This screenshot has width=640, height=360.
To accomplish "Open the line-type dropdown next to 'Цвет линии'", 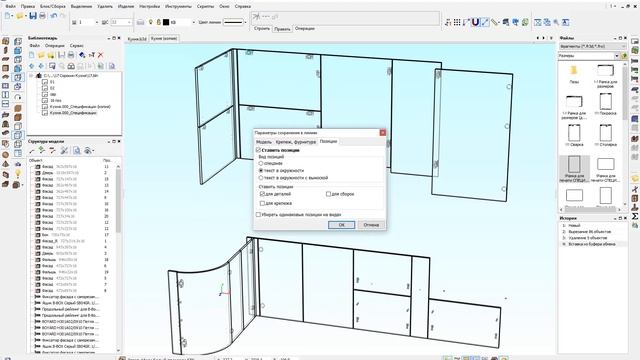I will 245,22.
